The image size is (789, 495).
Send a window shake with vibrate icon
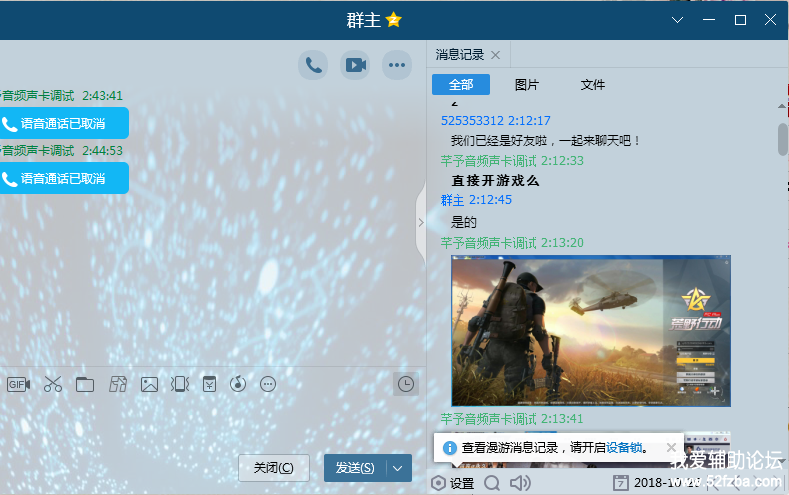coord(180,384)
